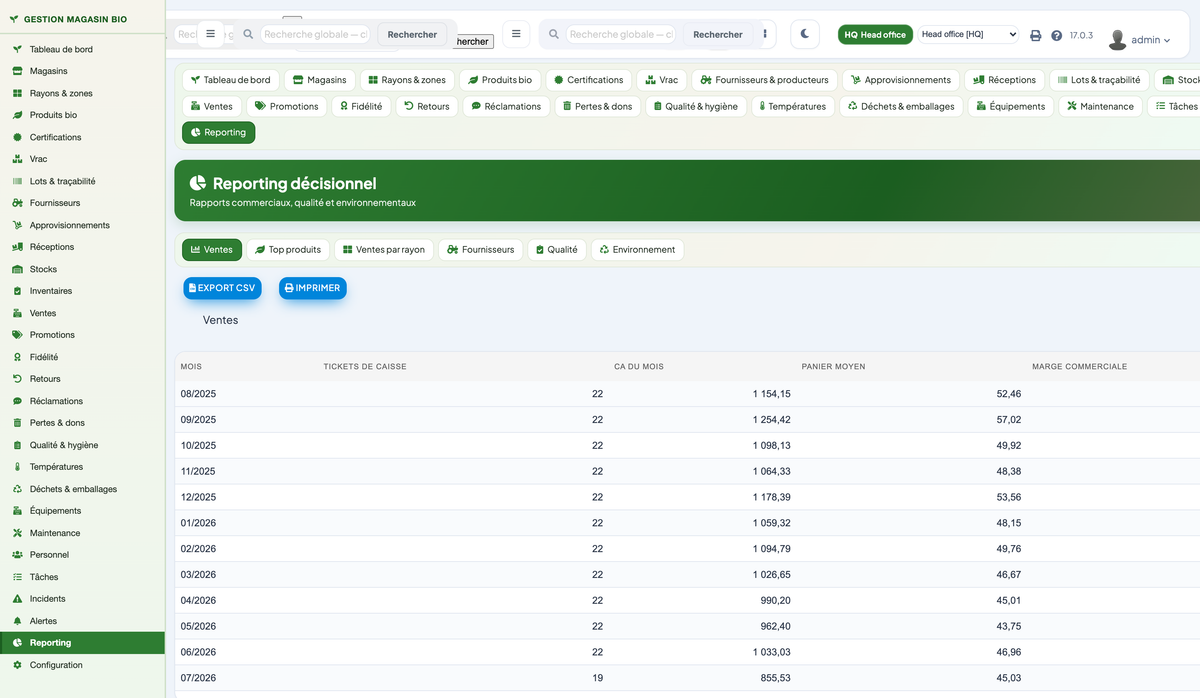Screen dimensions: 1200x698
Task: Toggle dark mode with the moon icon
Action: (x=805, y=34)
